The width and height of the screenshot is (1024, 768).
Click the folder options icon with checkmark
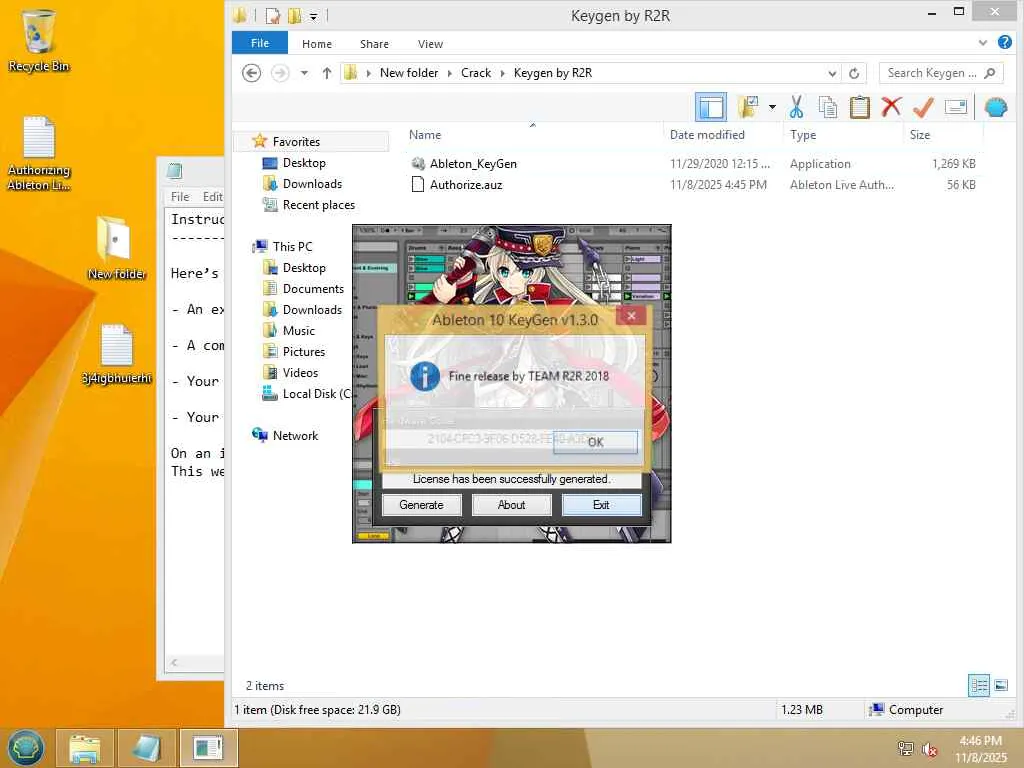pos(748,107)
